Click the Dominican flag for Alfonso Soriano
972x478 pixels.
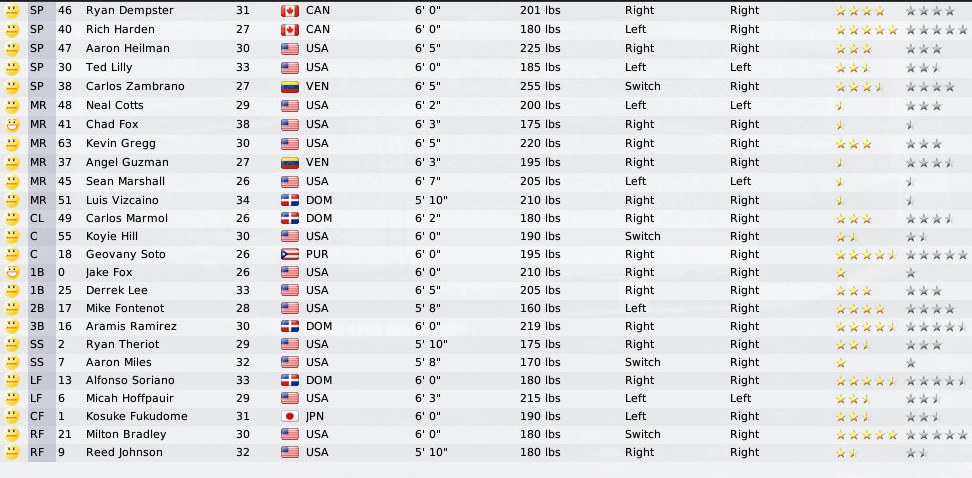290,381
